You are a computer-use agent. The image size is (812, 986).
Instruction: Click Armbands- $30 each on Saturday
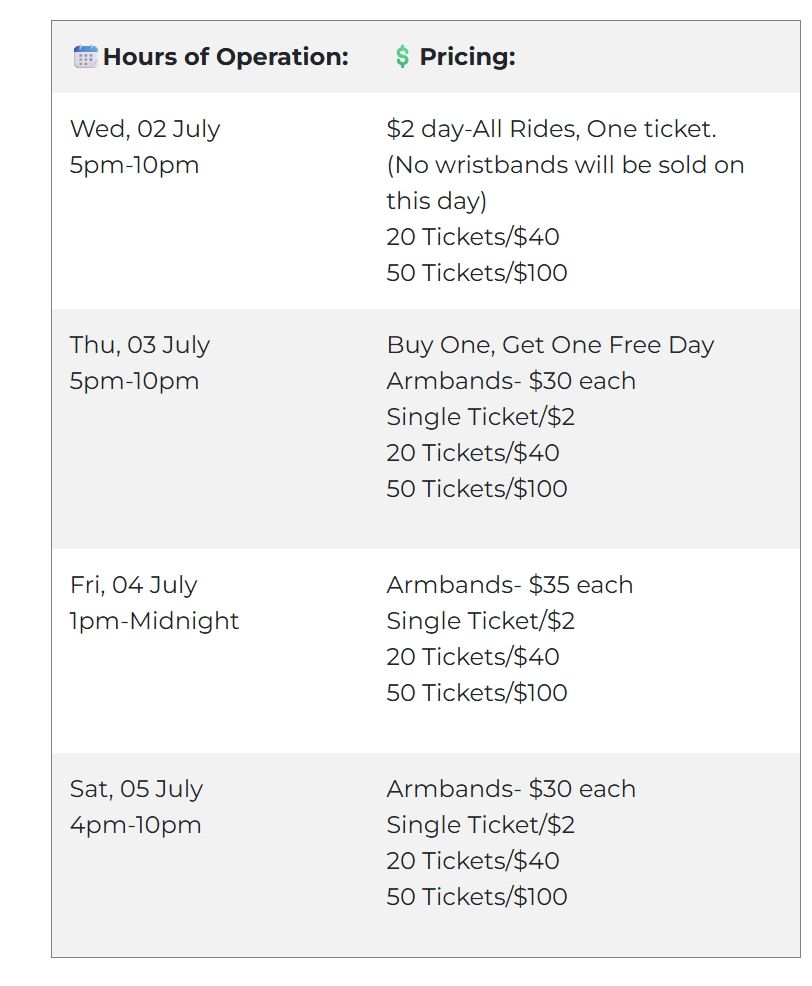[x=511, y=789]
